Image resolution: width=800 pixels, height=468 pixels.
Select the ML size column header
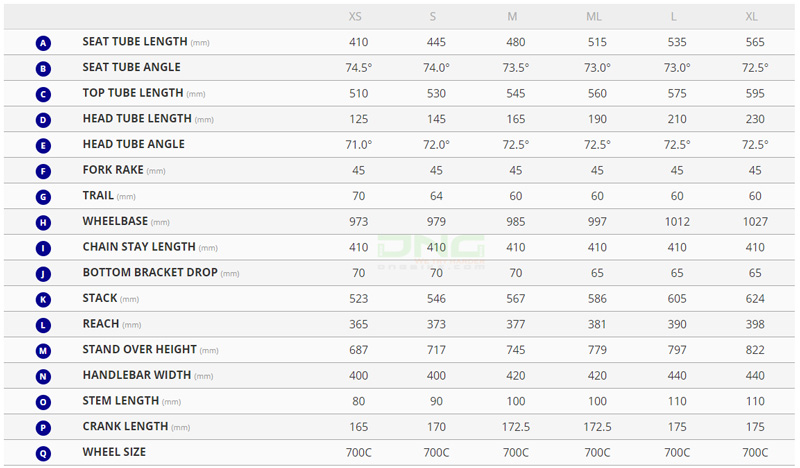pyautogui.click(x=594, y=17)
